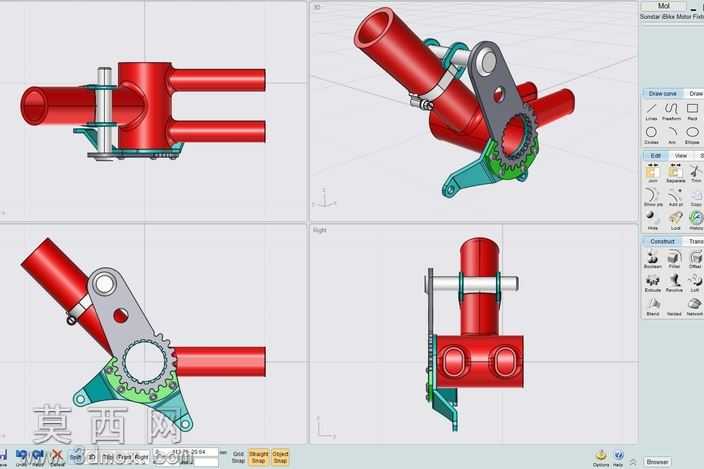
Task: Click the coordinates input field
Action: [185, 452]
